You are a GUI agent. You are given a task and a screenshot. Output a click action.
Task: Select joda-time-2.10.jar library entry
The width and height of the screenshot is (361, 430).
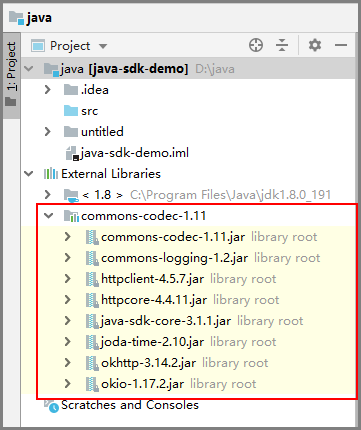coord(152,342)
